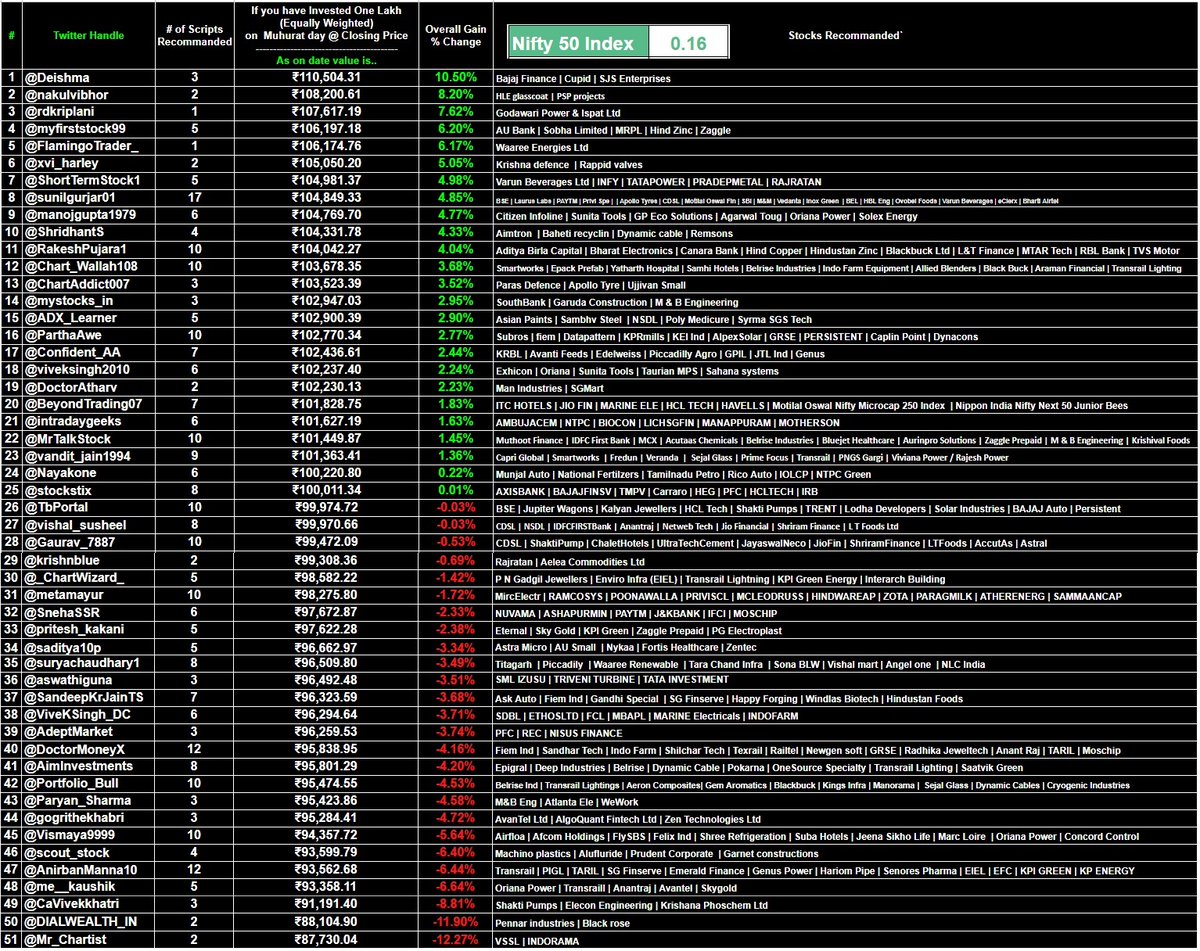
Task: Click the -6.64% change cell
Action: pos(456,886)
